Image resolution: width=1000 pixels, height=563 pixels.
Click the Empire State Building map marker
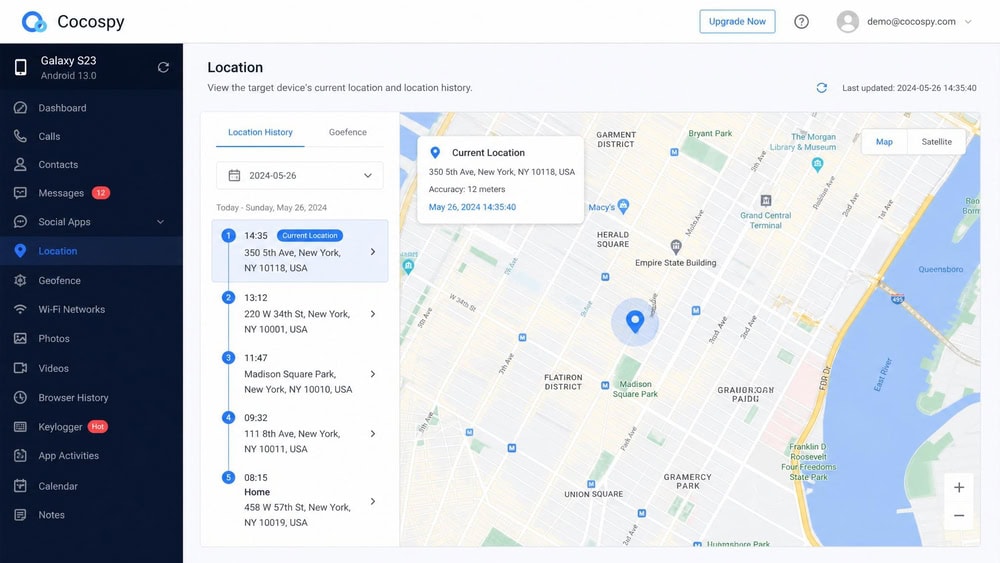click(676, 246)
